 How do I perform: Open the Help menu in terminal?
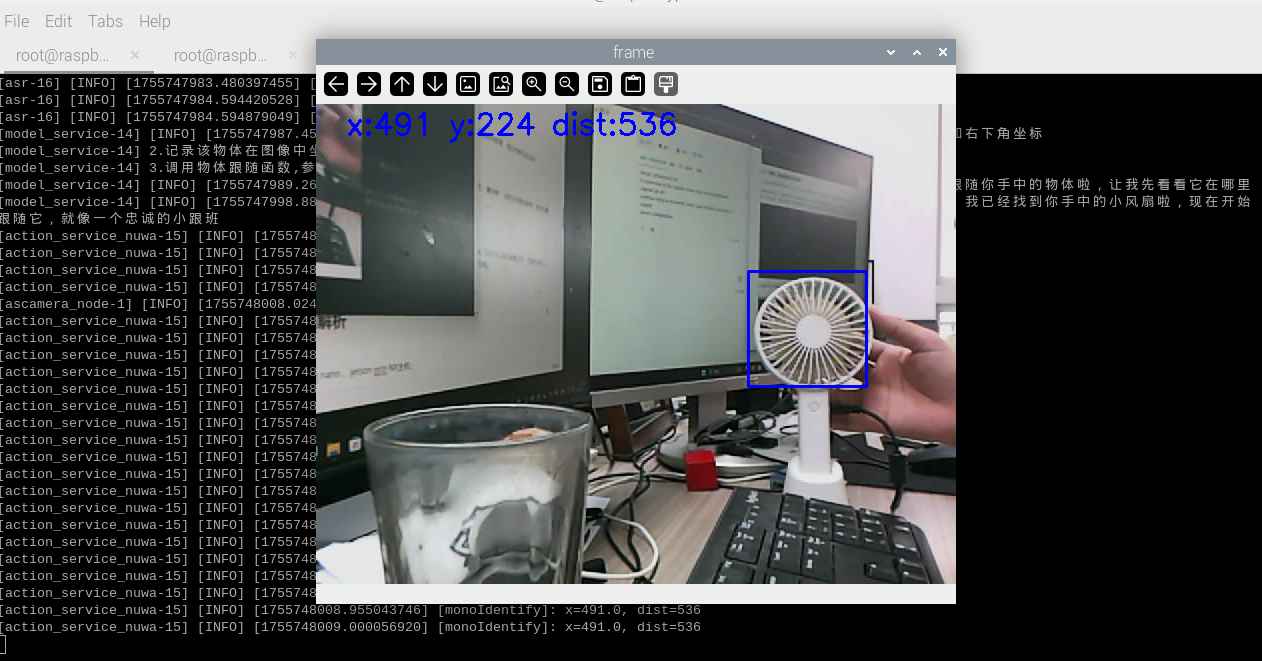click(154, 21)
